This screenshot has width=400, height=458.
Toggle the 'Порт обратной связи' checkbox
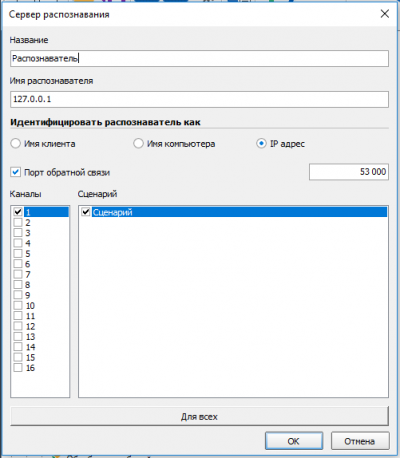[15, 172]
